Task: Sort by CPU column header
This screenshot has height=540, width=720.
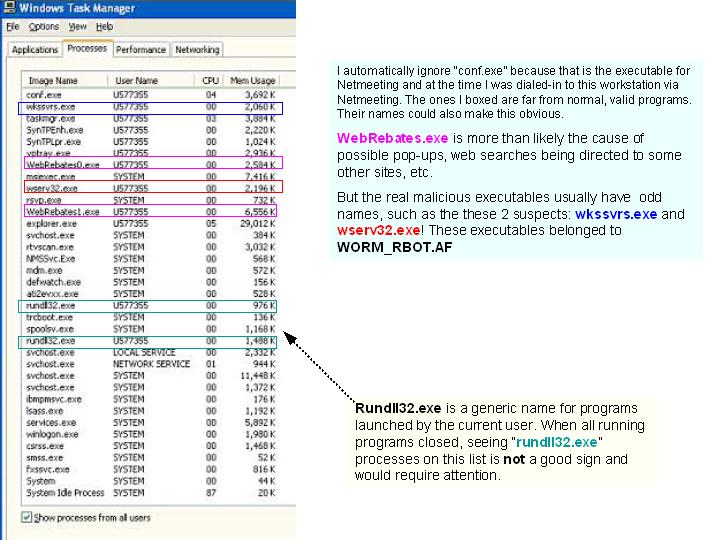Action: coord(209,80)
